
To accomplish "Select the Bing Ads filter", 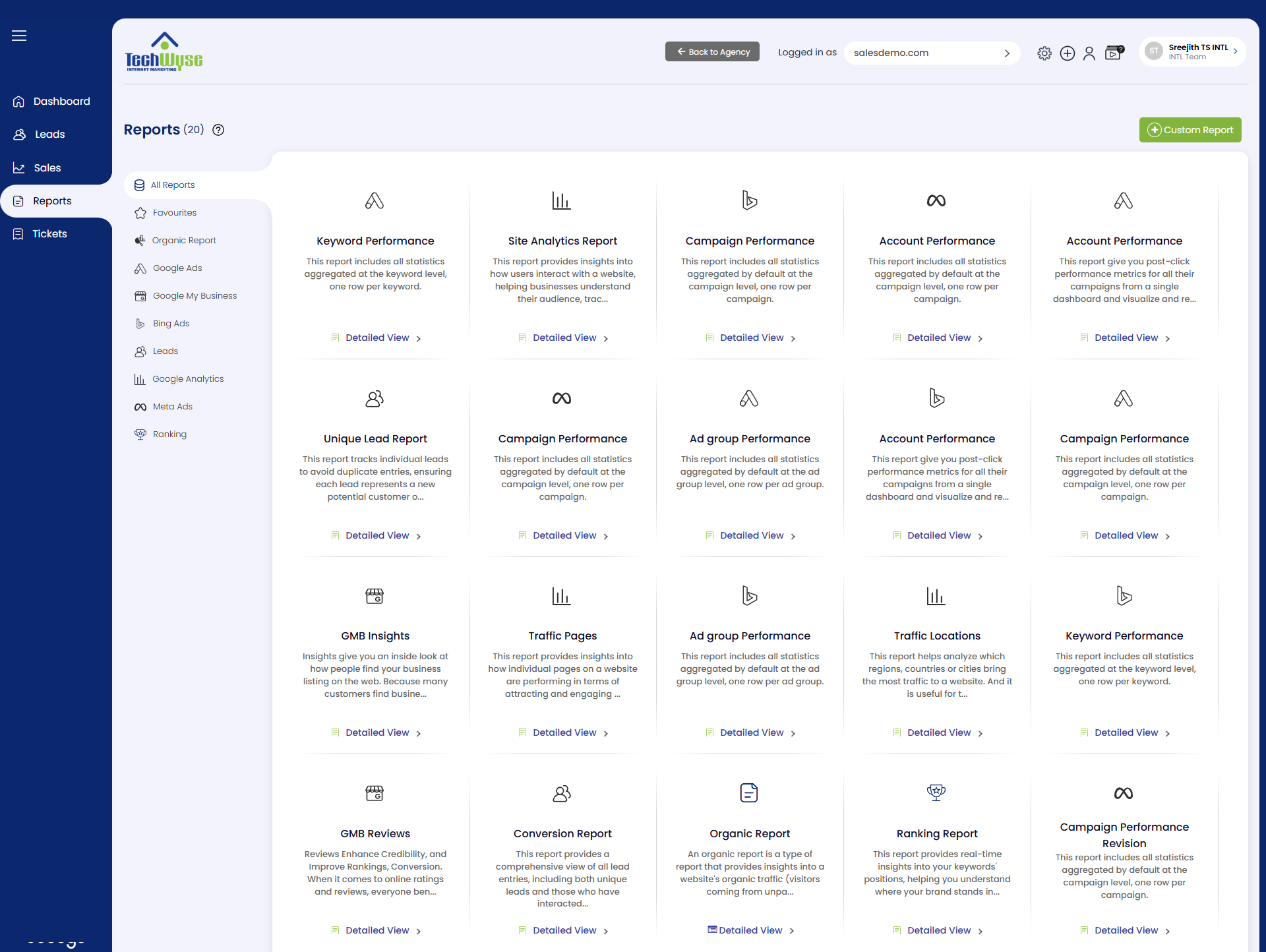I will coord(162,324).
